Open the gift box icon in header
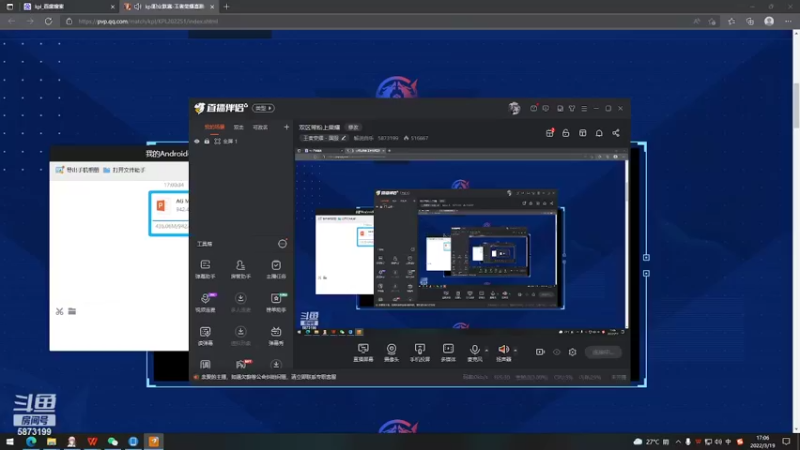 coord(583,133)
